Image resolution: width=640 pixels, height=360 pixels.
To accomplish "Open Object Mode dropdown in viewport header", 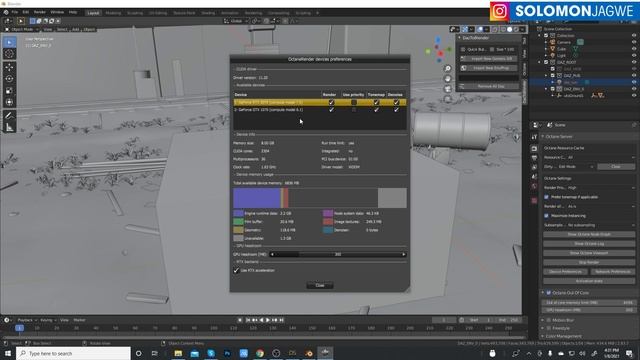I will point(22,29).
